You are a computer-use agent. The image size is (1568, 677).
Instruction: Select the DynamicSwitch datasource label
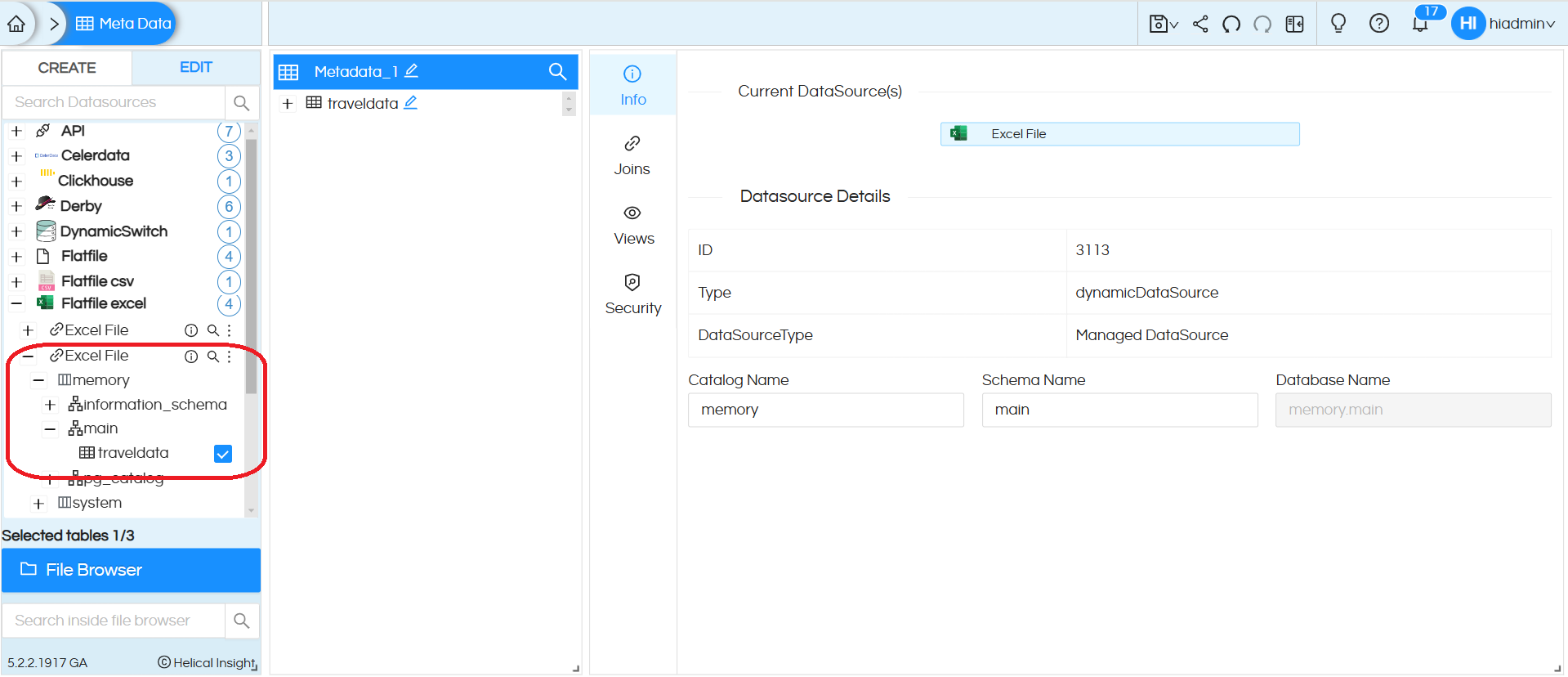[114, 231]
